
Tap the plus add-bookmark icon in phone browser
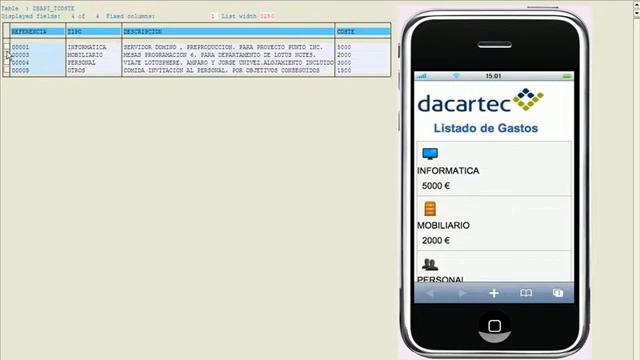pyautogui.click(x=494, y=293)
